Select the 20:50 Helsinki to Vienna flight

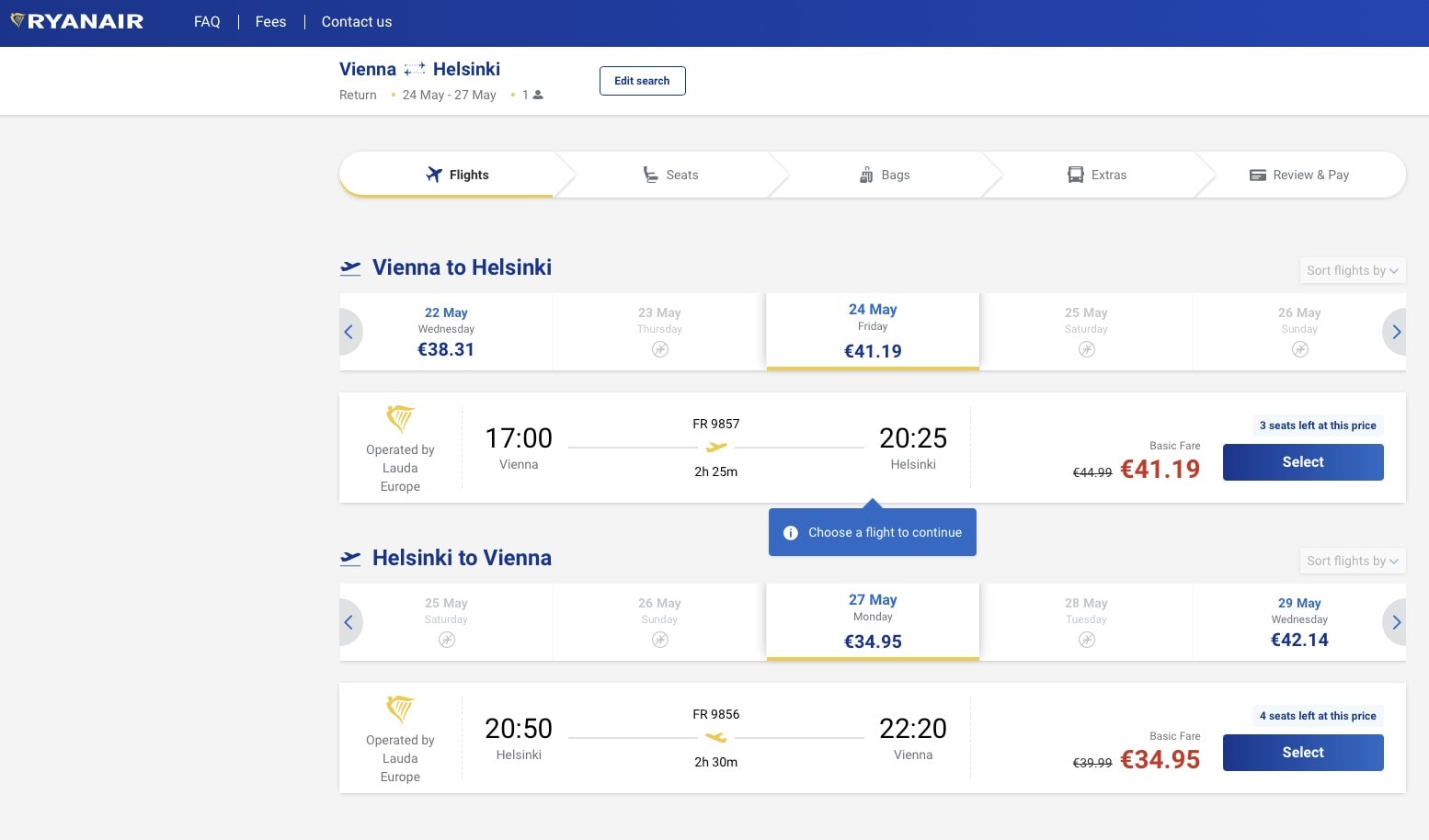[1302, 753]
